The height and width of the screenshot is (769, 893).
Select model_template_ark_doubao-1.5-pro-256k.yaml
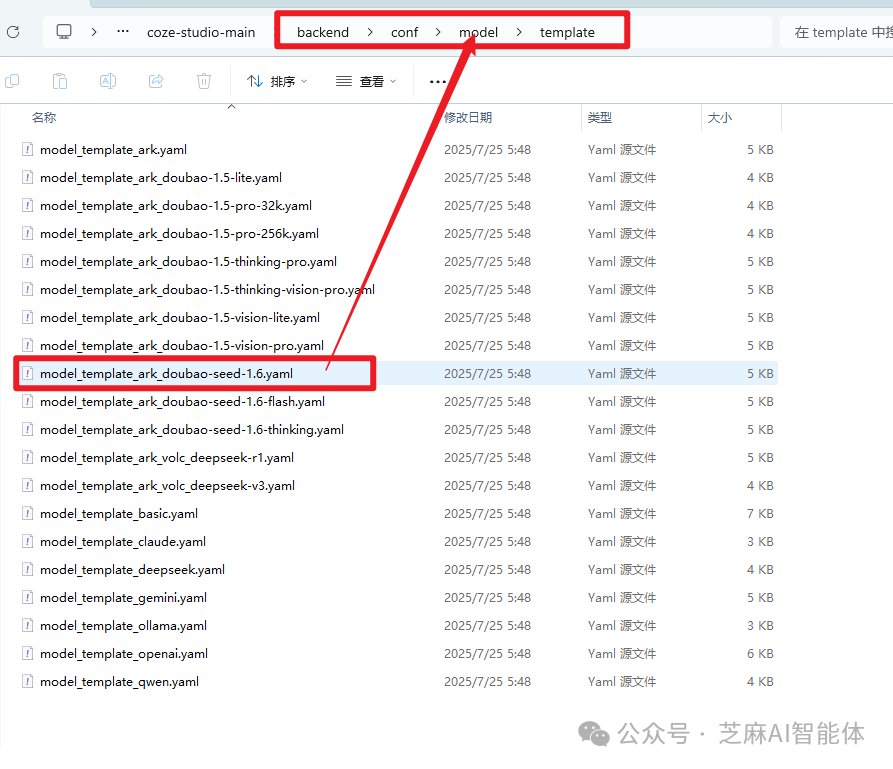coord(179,234)
